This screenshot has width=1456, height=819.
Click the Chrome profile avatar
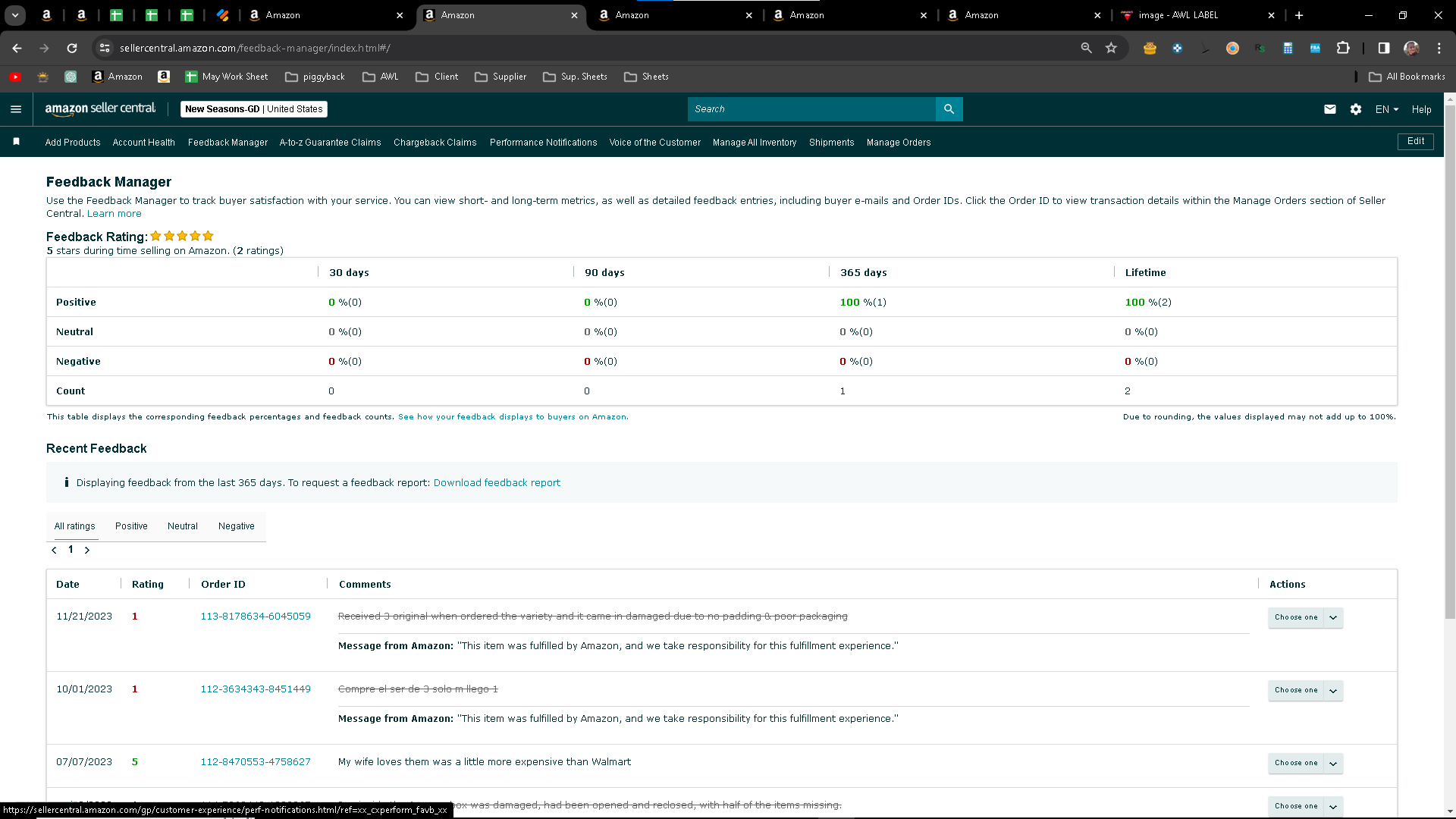coord(1411,48)
